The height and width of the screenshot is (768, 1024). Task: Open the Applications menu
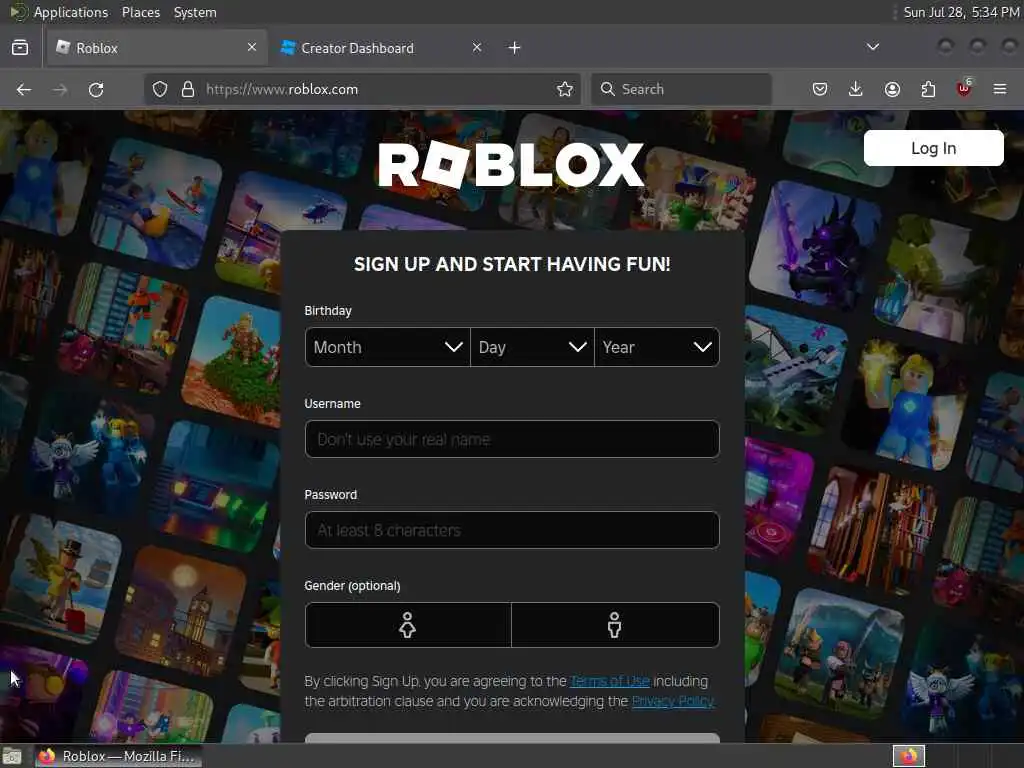pos(71,12)
